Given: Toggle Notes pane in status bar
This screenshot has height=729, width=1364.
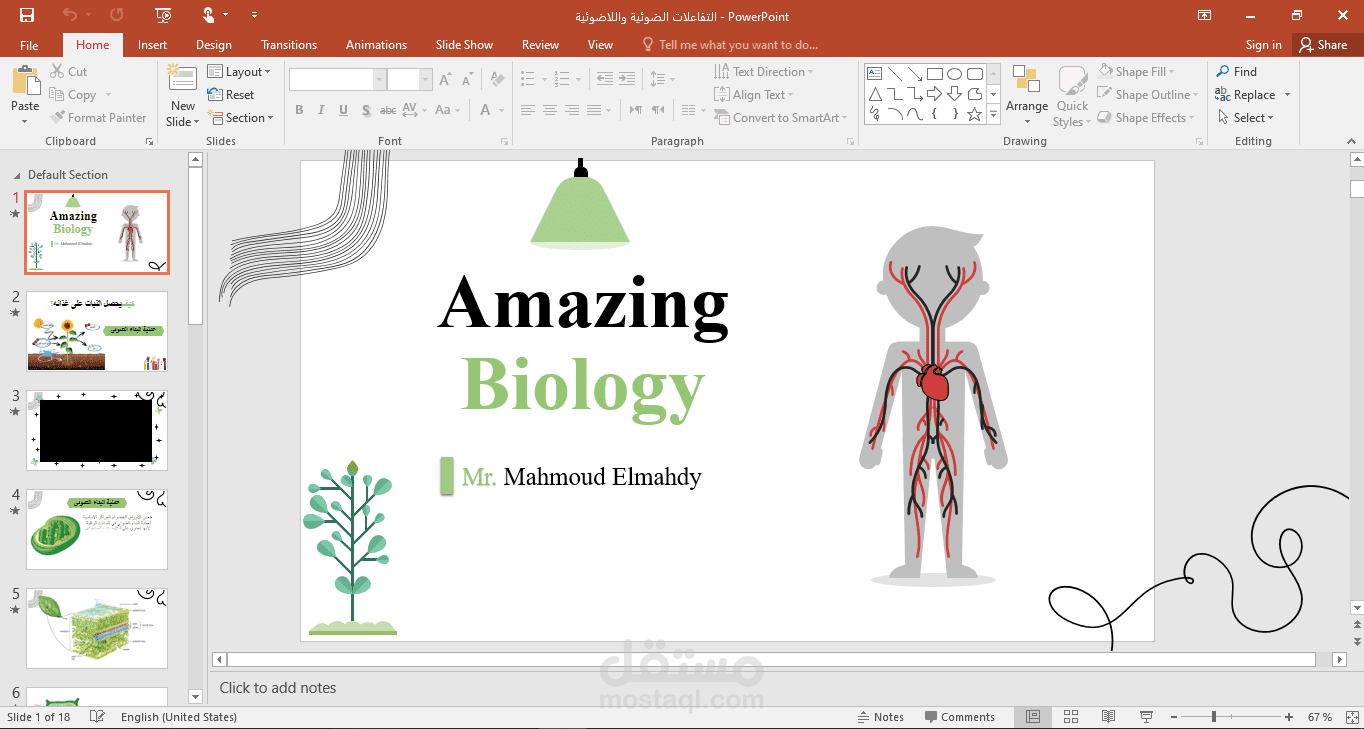Looking at the screenshot, I should pos(880,717).
